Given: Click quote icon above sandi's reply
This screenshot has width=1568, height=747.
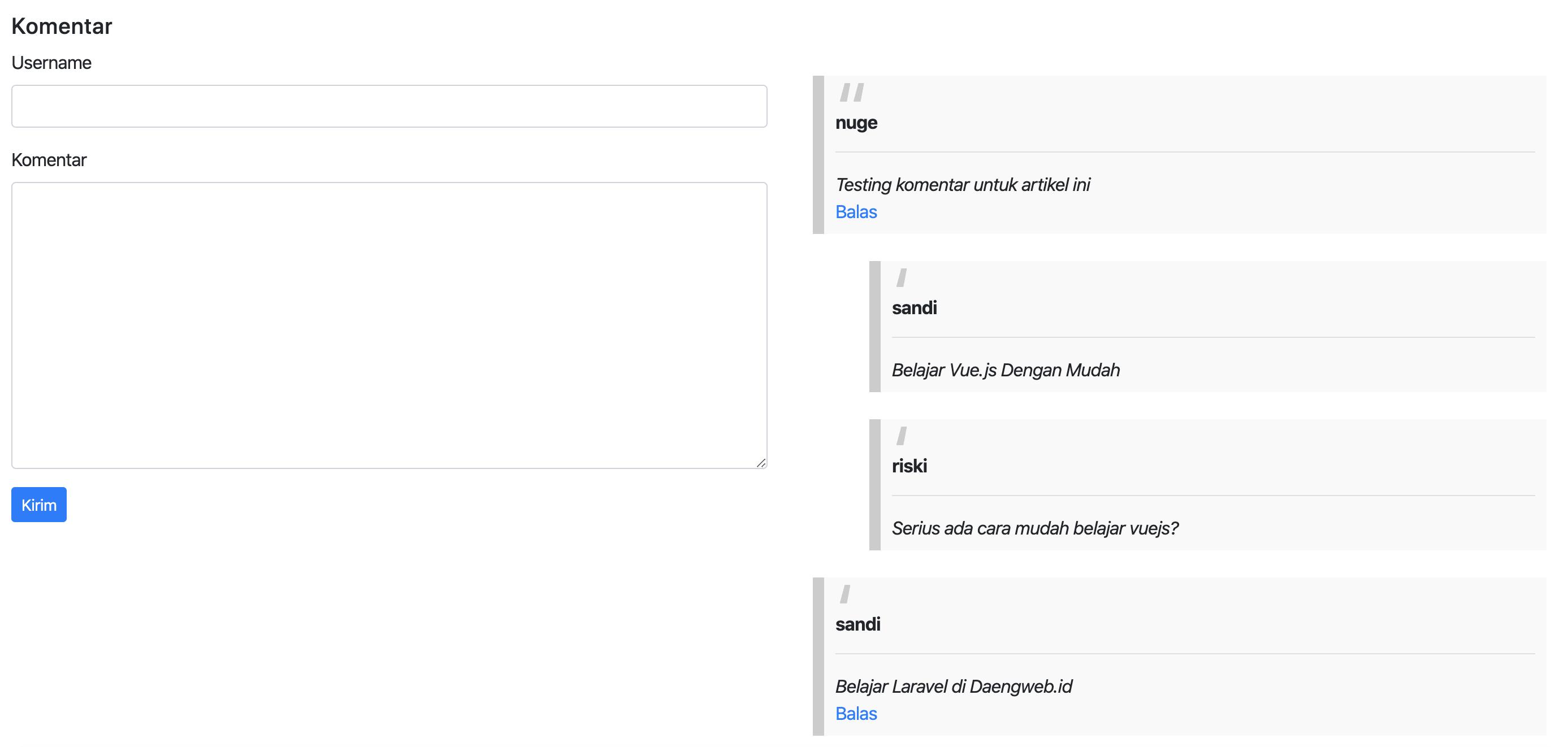Looking at the screenshot, I should [x=902, y=277].
